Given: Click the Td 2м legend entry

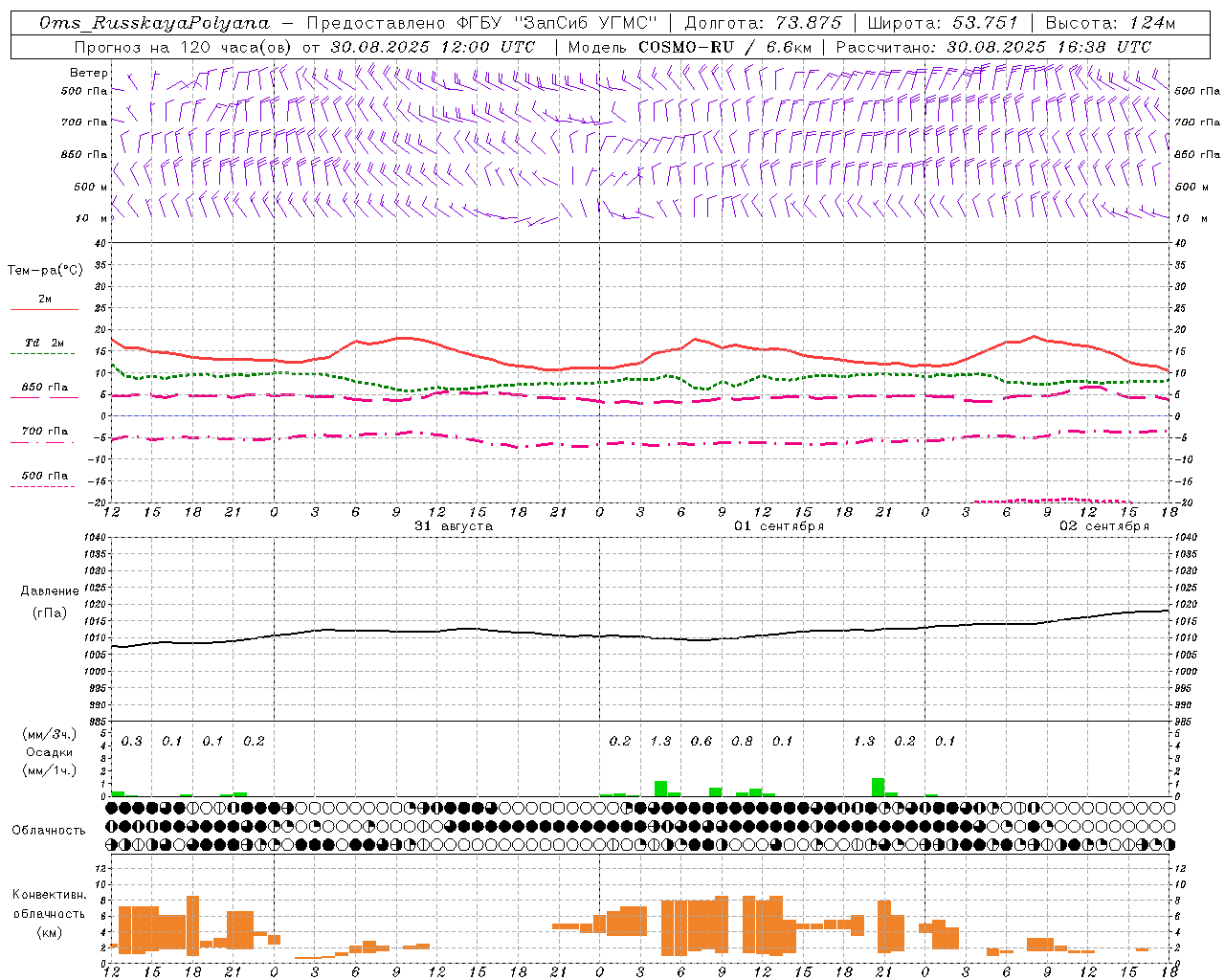Looking at the screenshot, I should coord(44,343).
